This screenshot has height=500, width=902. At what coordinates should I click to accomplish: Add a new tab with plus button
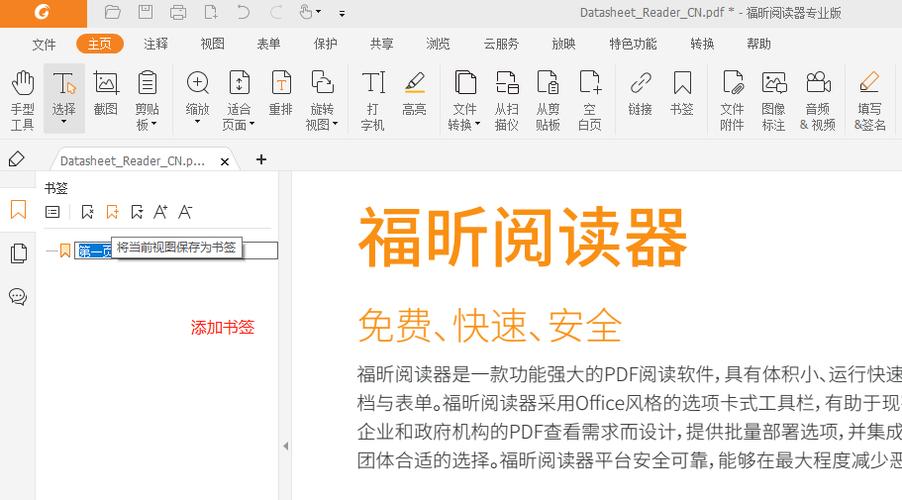pos(261,159)
